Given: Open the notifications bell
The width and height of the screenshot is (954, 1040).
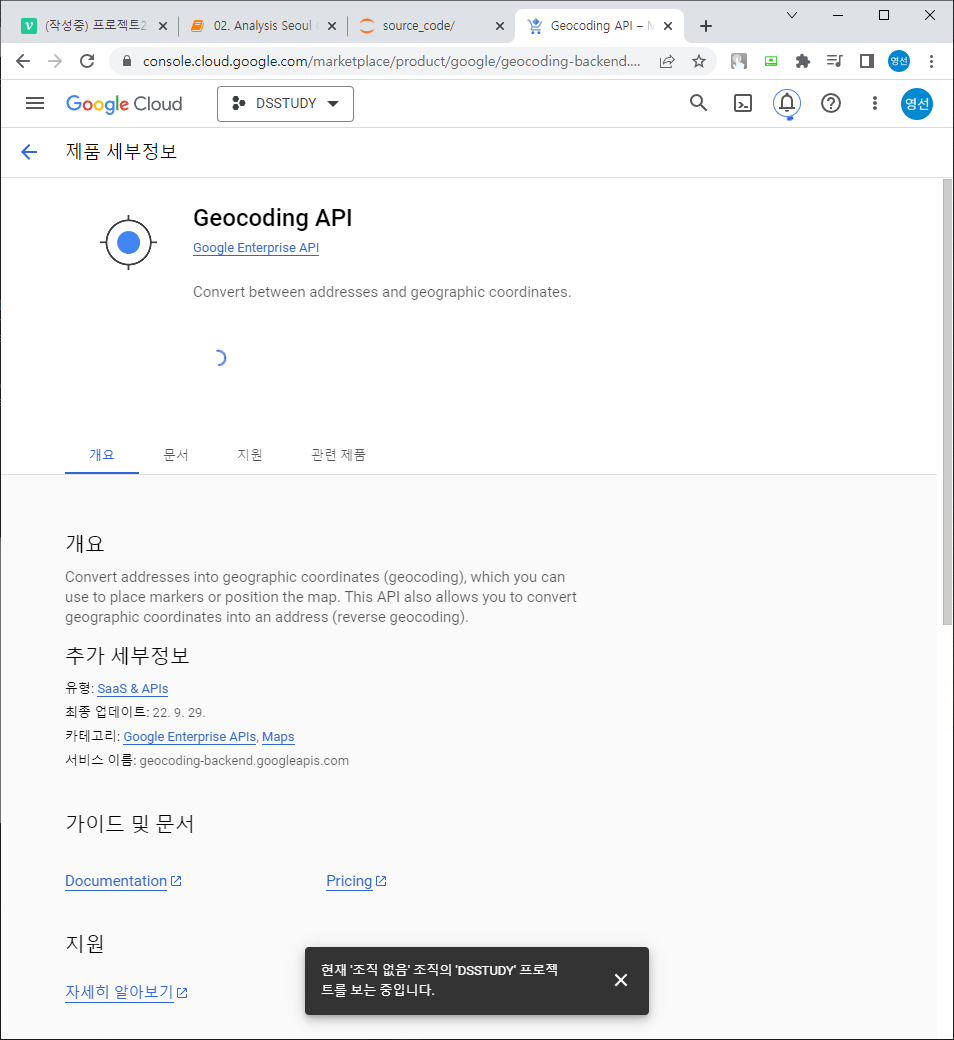Looking at the screenshot, I should point(787,103).
